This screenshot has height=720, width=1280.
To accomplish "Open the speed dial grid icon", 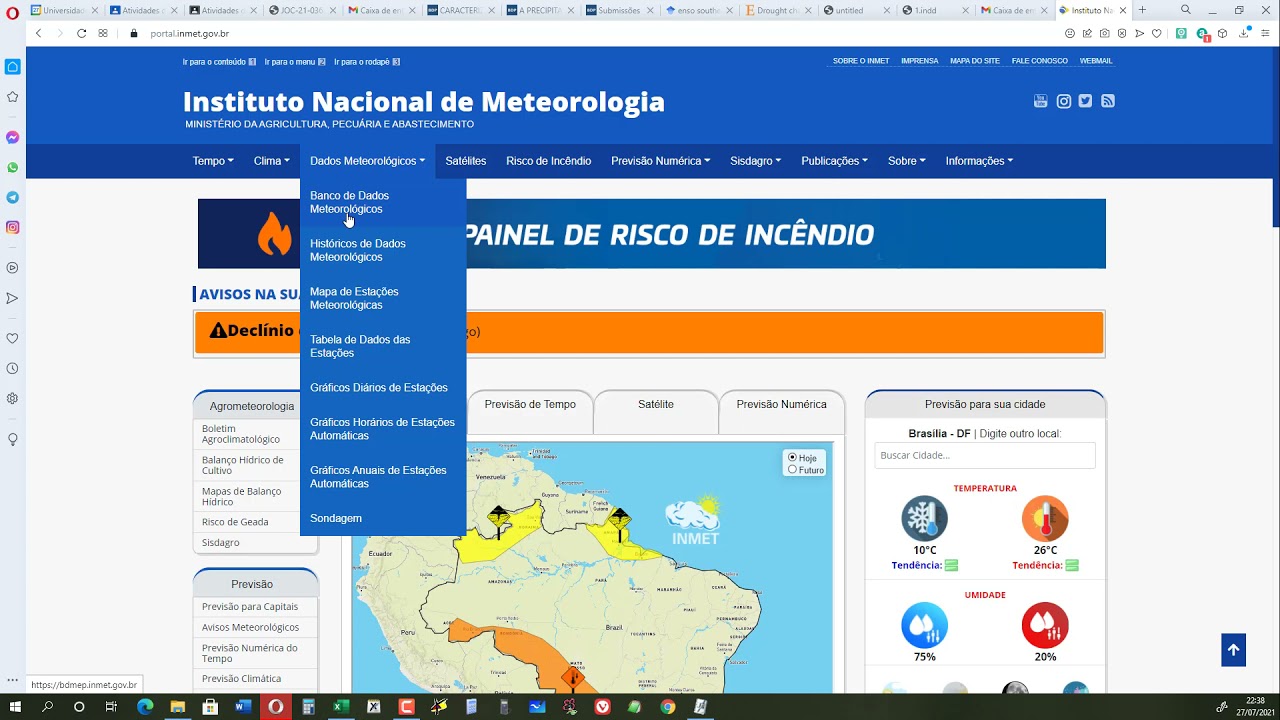I will coord(103,33).
